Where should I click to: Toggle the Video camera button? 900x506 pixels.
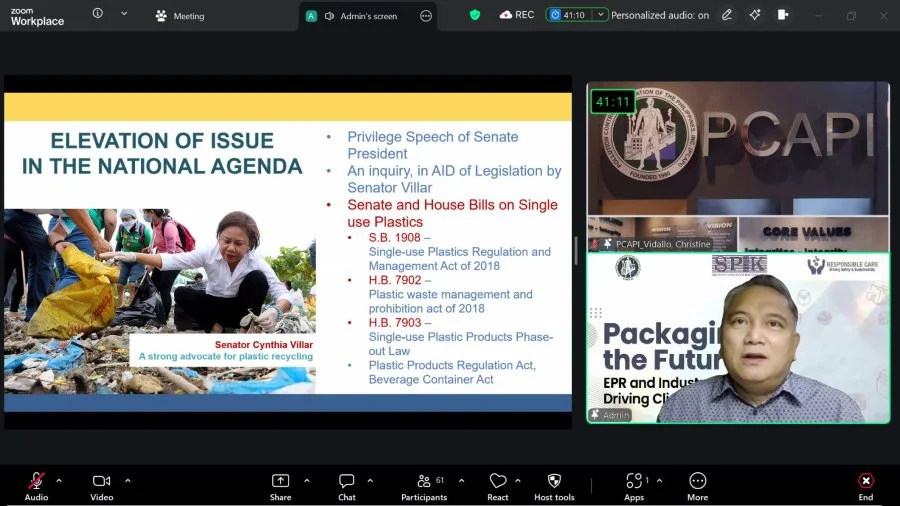(102, 486)
